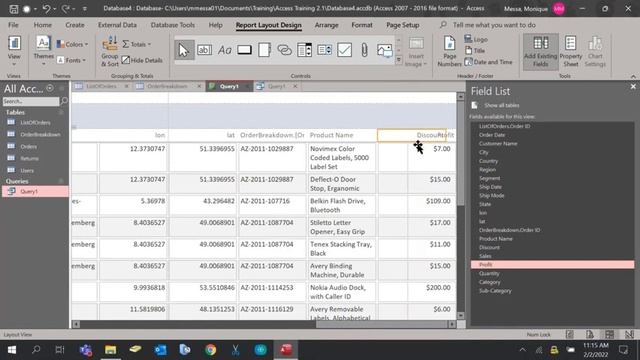The width and height of the screenshot is (640, 360).
Task: Open the File menu
Action: [x=13, y=25]
